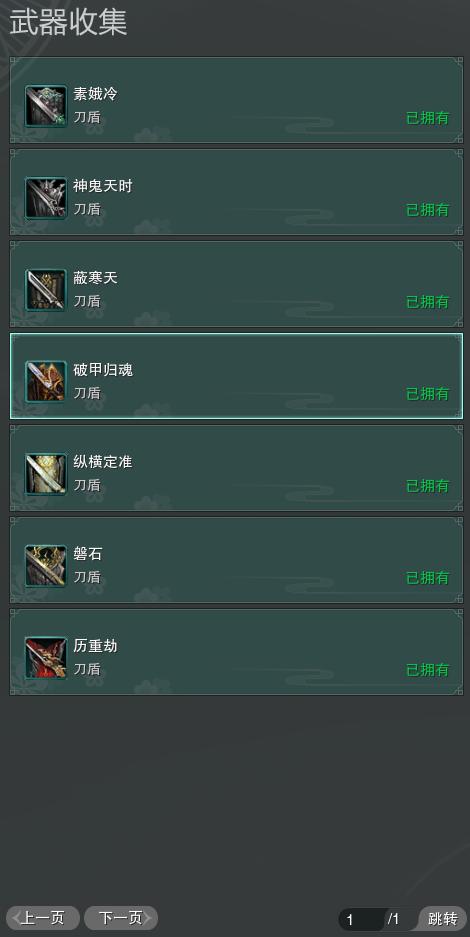The width and height of the screenshot is (470, 937).
Task: Click the 跳转 jump button
Action: point(443,919)
